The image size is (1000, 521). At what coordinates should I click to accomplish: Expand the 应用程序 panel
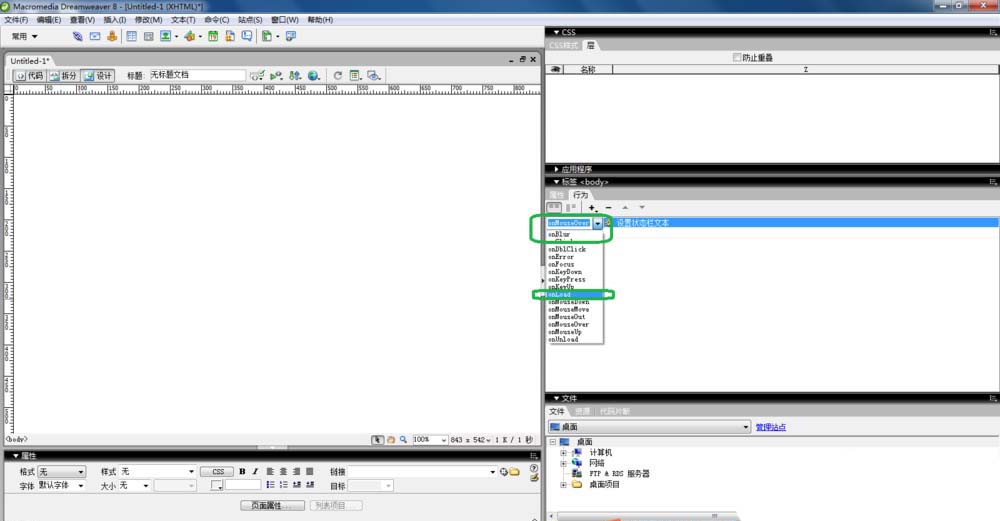point(576,169)
